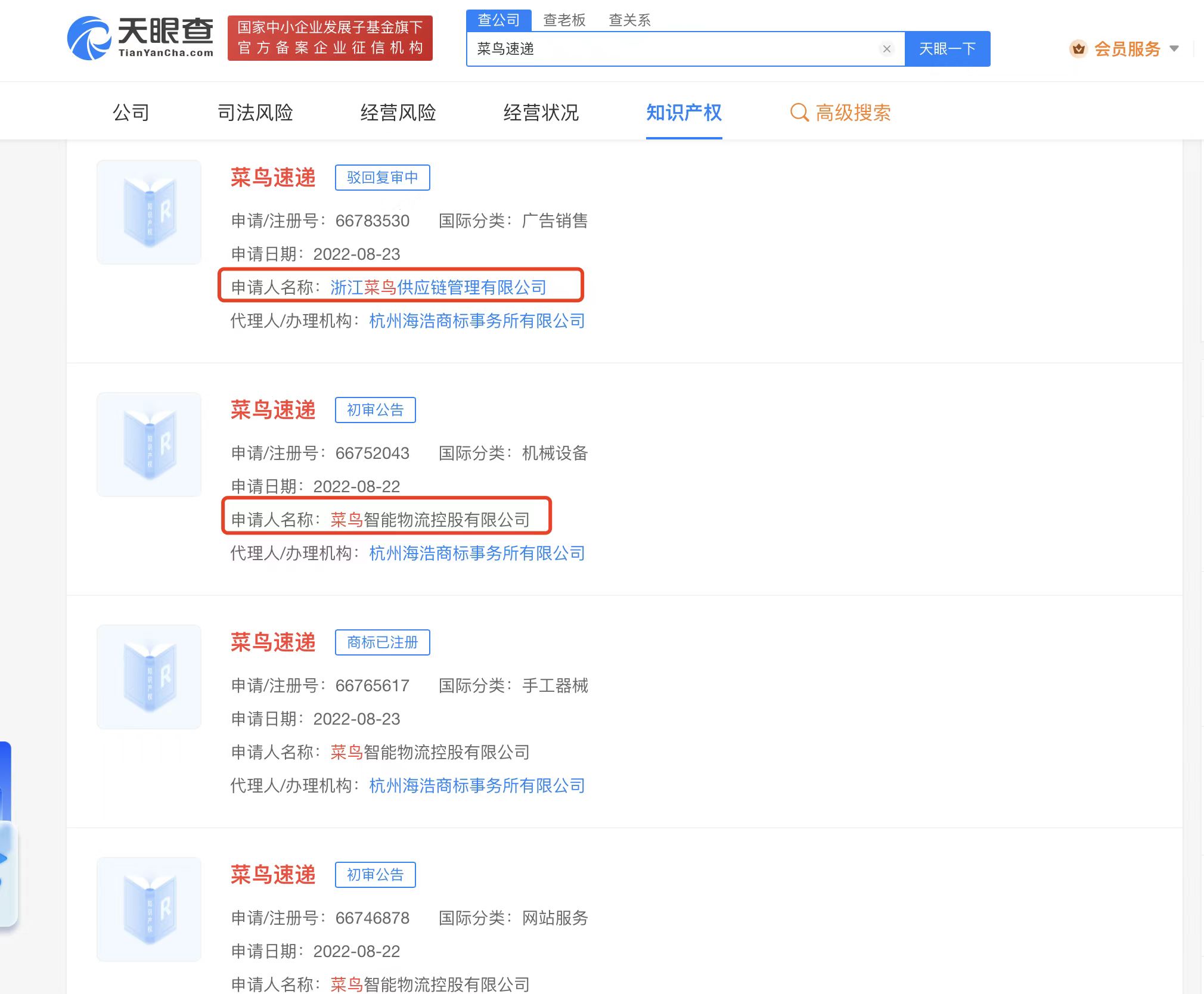This screenshot has width=1204, height=994.
Task: Open 菜鸟速递 title with 商标已注册 status
Action: pos(273,642)
